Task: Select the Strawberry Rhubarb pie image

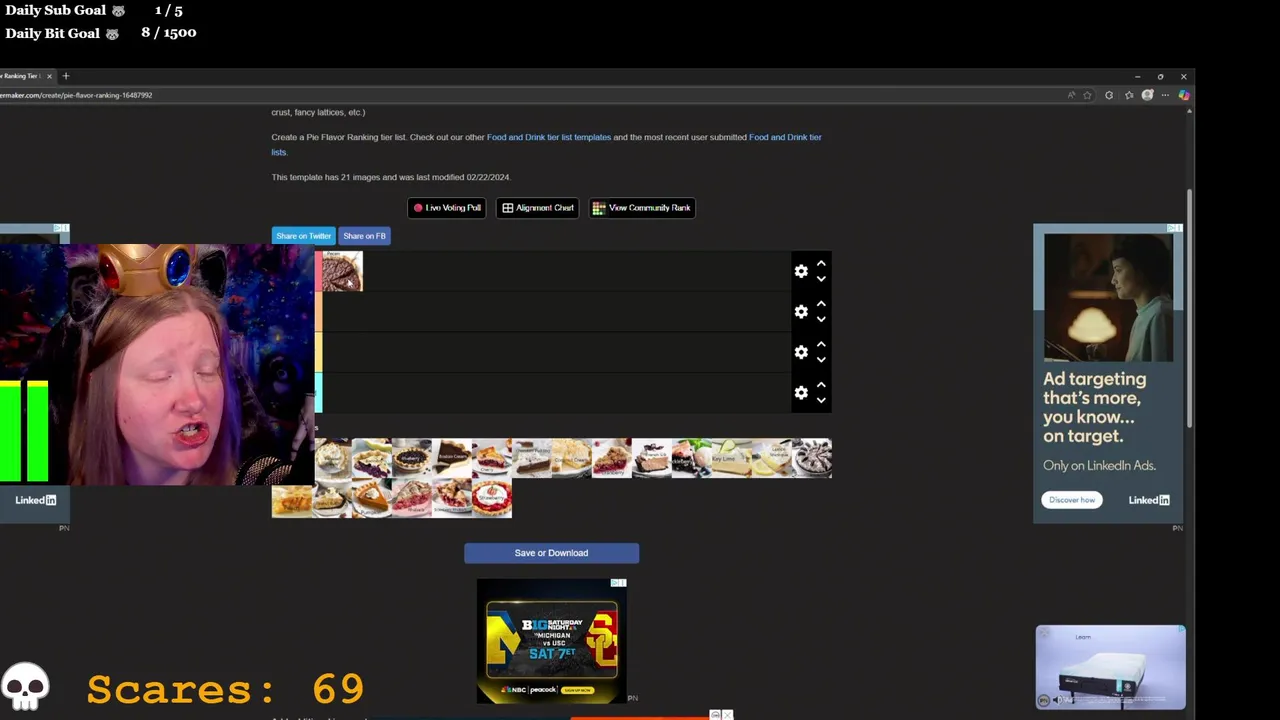Action: pos(451,498)
